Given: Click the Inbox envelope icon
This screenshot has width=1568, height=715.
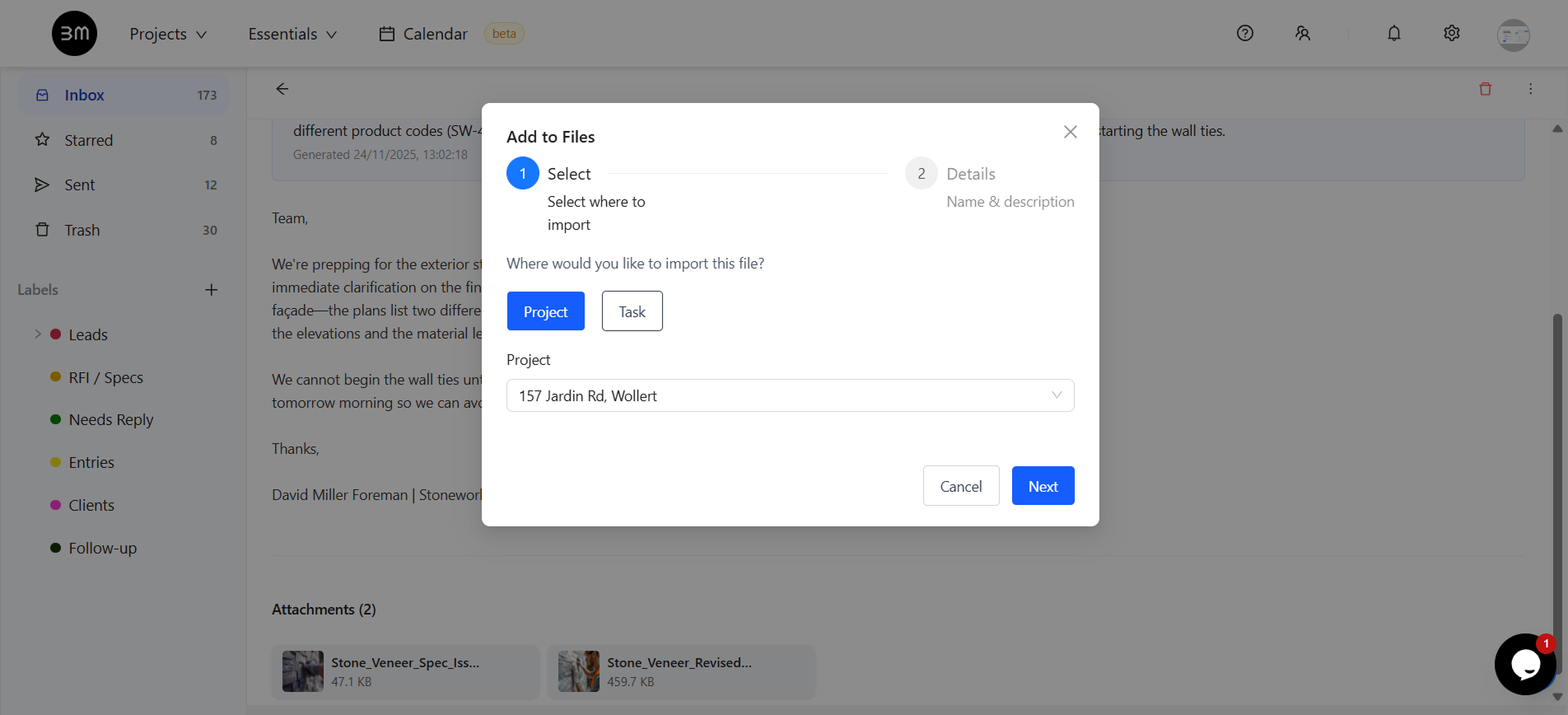Looking at the screenshot, I should click(43, 96).
